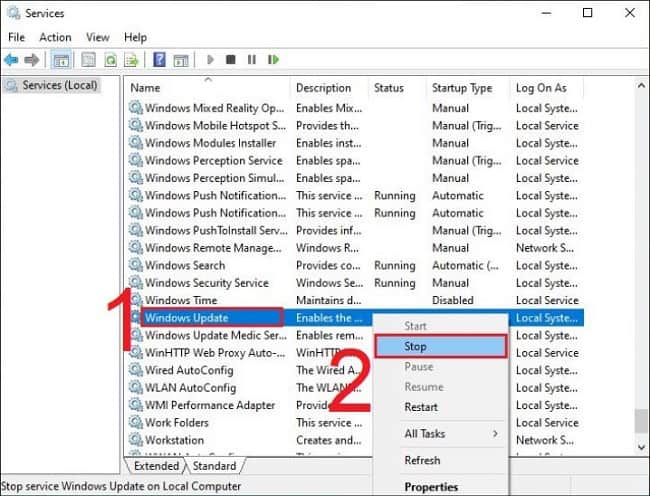Sort by the Name column header
650x496 pixels.
click(208, 88)
